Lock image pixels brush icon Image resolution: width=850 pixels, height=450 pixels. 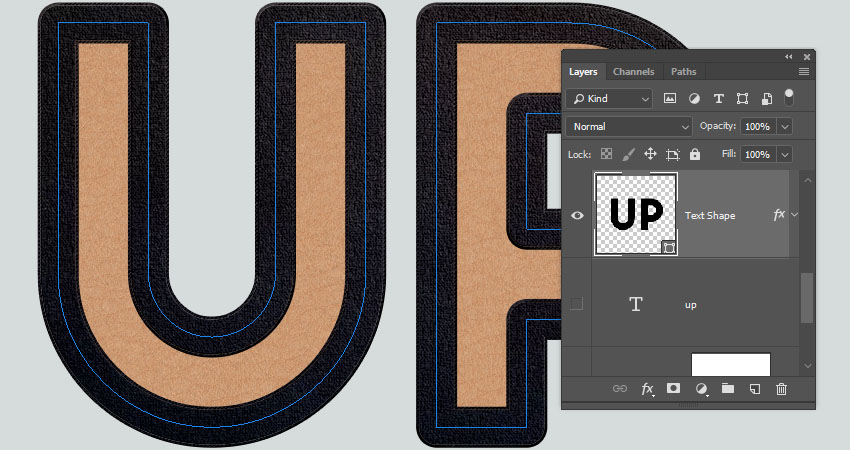coord(628,155)
